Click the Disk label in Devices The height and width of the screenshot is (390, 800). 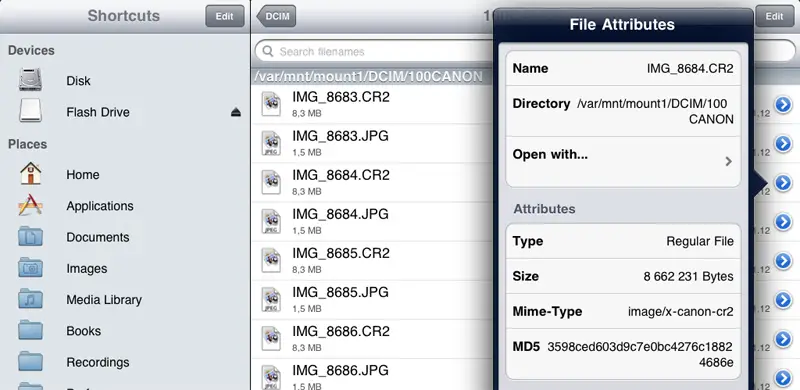tap(78, 81)
